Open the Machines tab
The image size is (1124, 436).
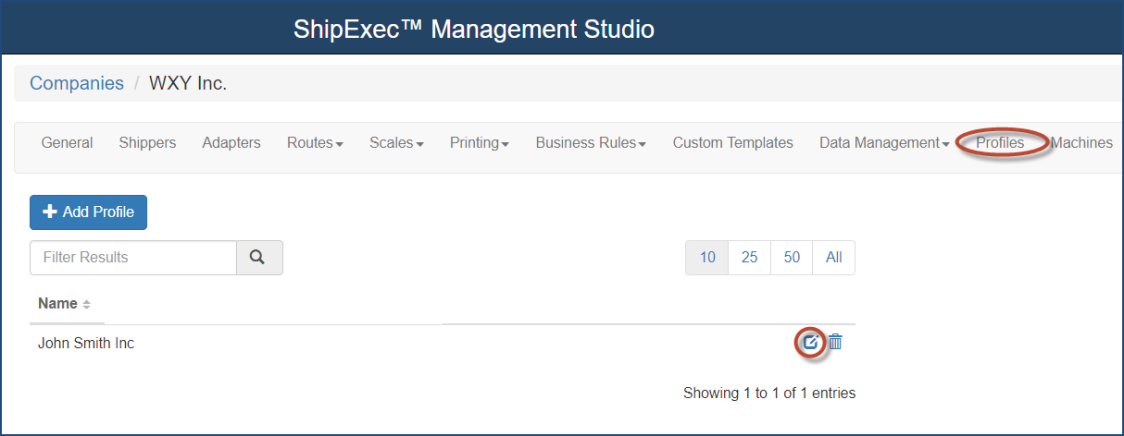pyautogui.click(x=1081, y=143)
